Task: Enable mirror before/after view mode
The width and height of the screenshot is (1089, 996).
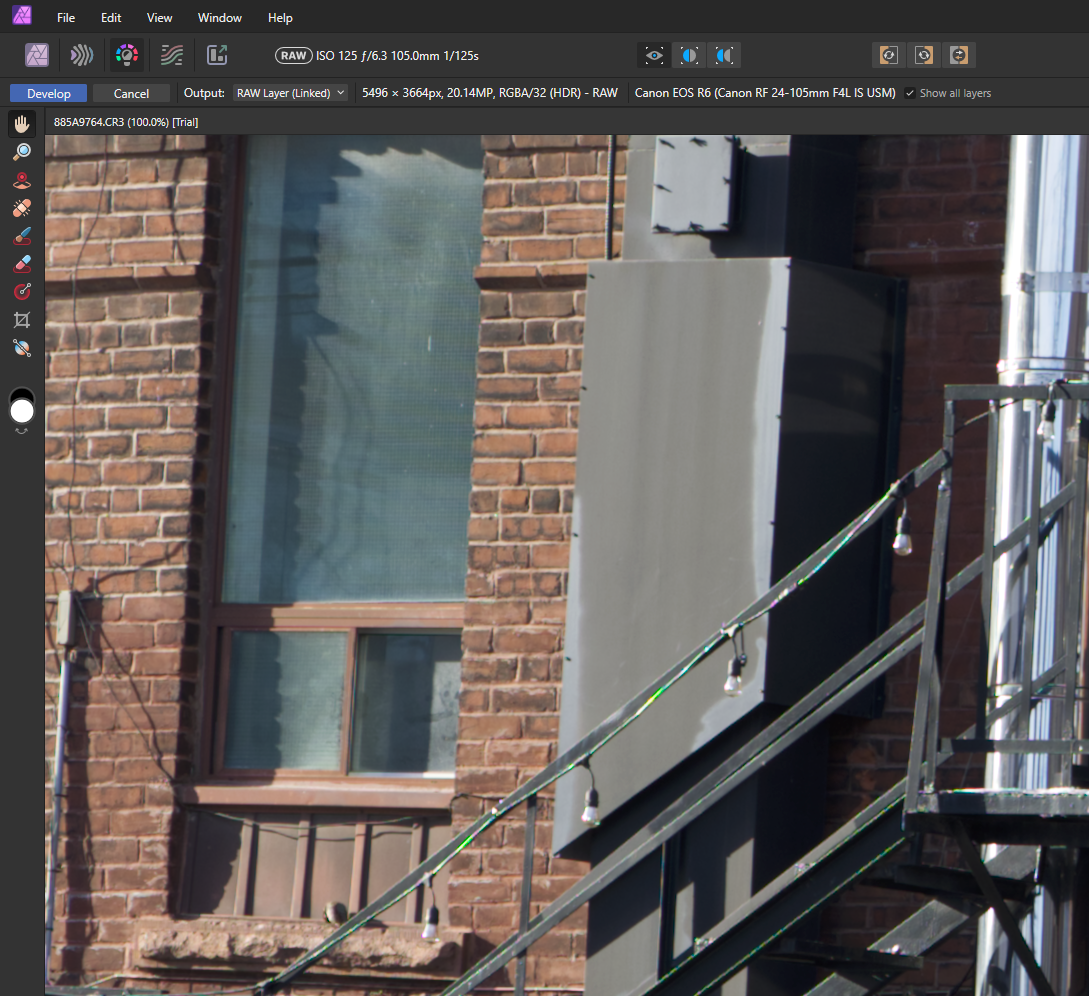Action: pos(724,56)
